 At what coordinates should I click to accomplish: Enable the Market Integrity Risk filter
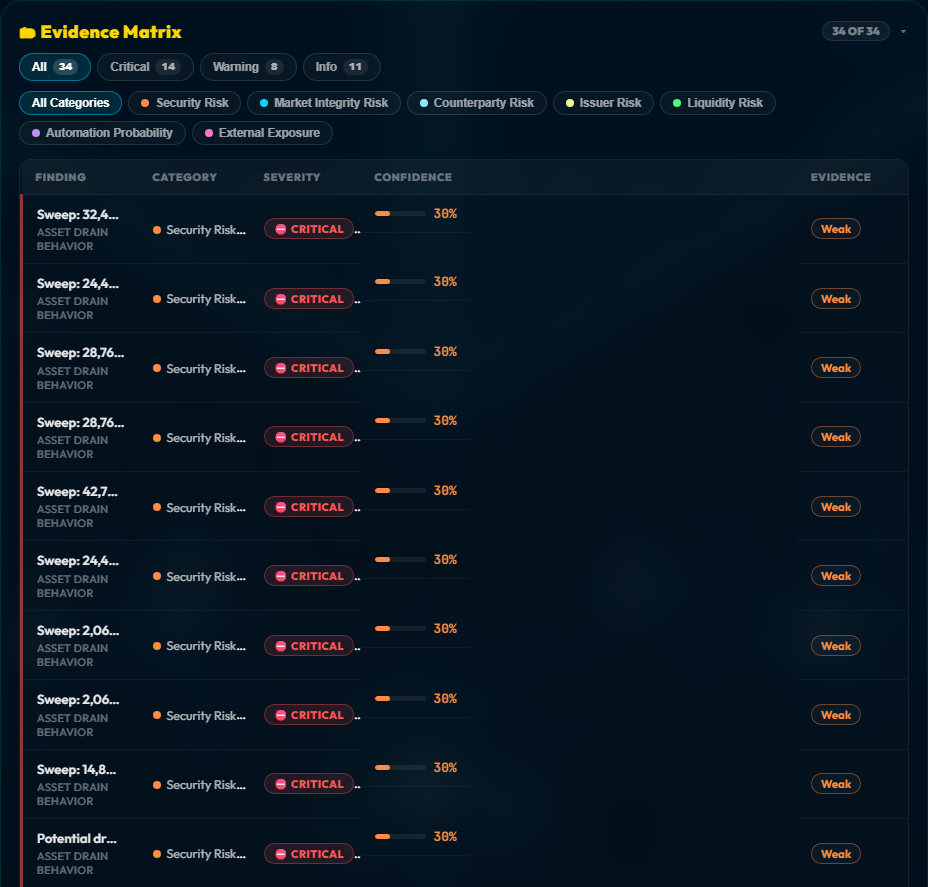pyautogui.click(x=324, y=103)
